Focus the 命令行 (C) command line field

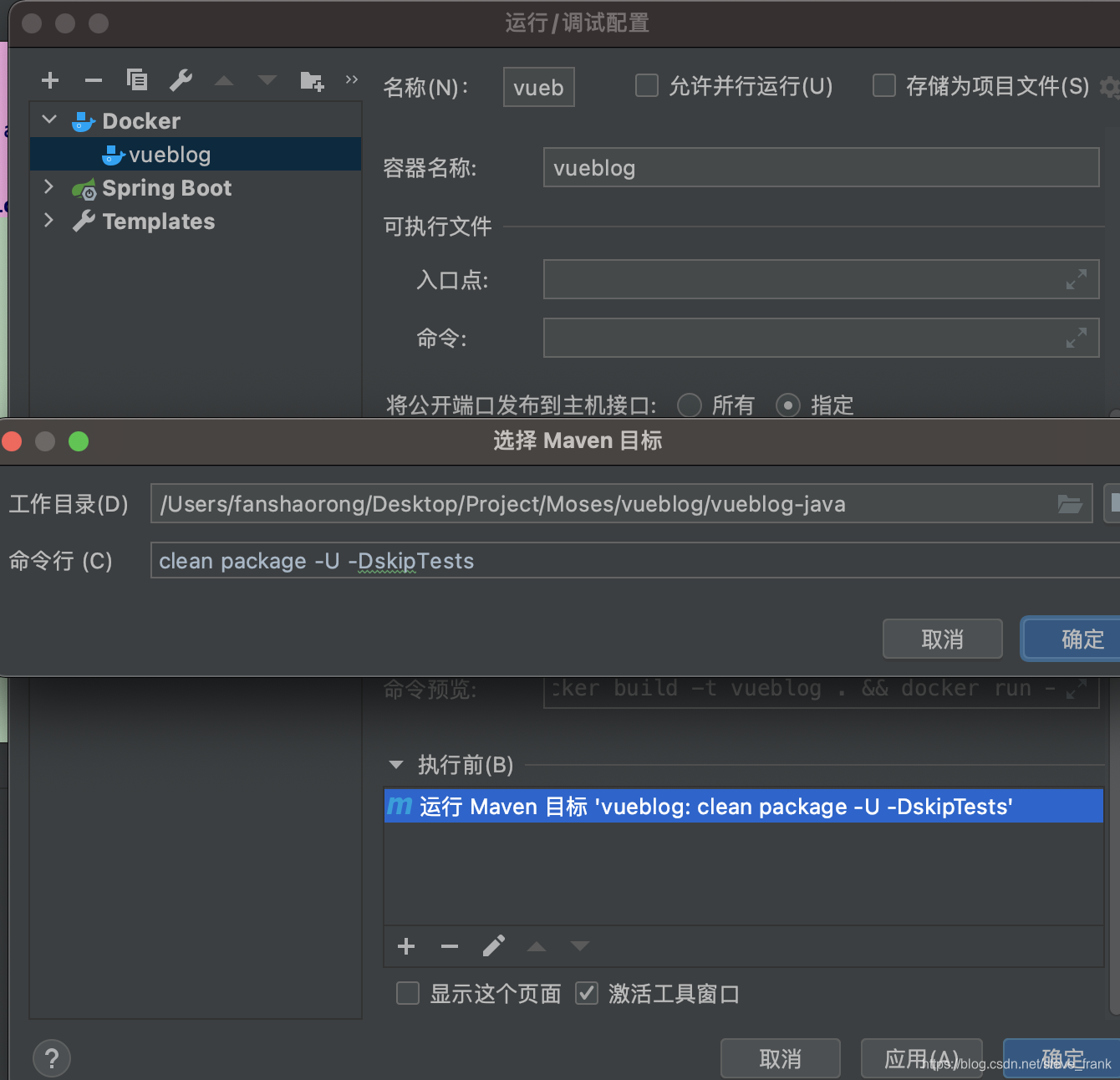[x=635, y=560]
